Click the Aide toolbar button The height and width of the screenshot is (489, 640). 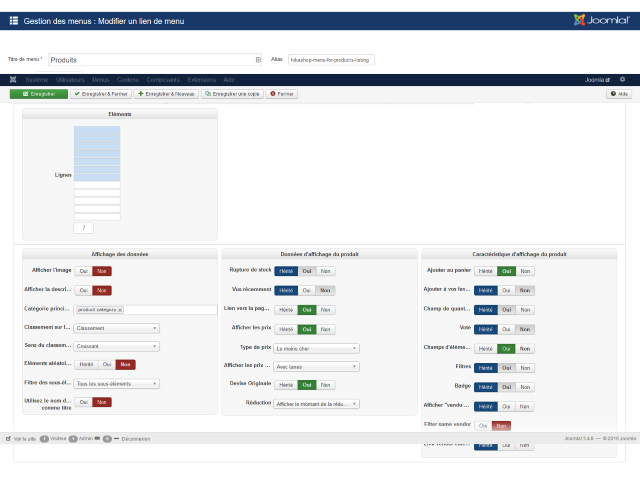point(619,94)
